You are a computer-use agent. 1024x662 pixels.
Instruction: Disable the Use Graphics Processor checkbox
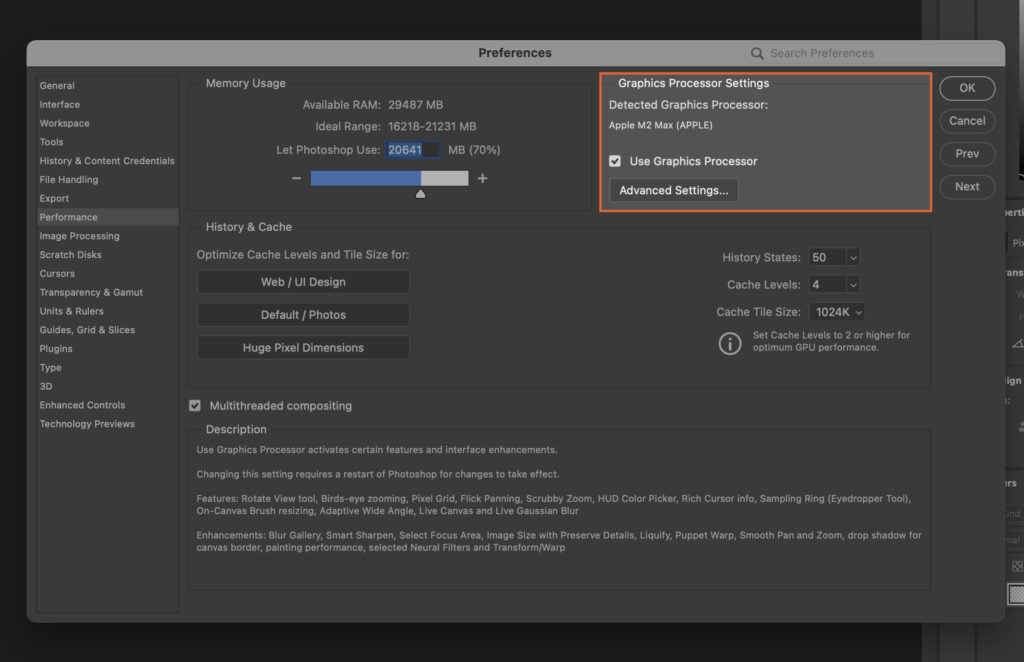[613, 160]
